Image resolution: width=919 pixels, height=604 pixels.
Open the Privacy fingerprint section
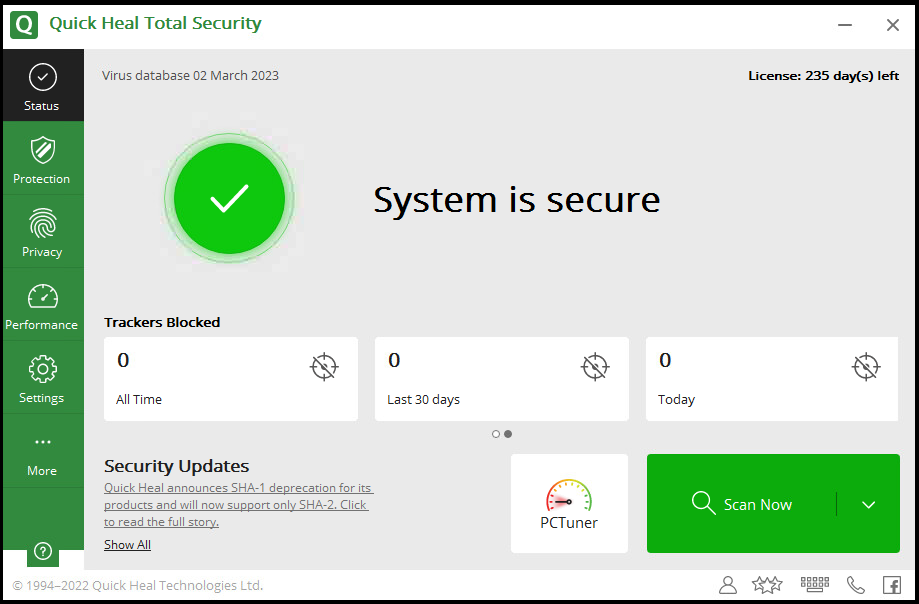(42, 233)
